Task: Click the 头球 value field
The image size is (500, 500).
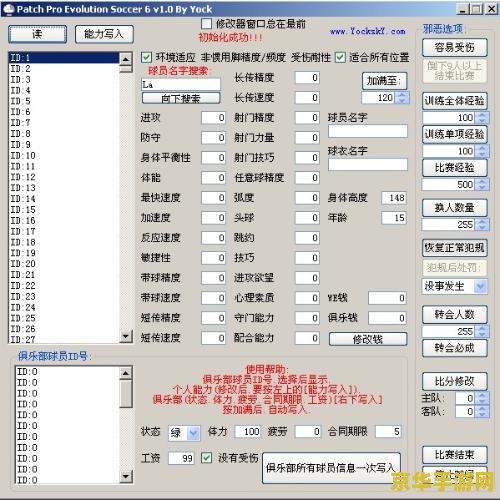Action: (x=307, y=218)
